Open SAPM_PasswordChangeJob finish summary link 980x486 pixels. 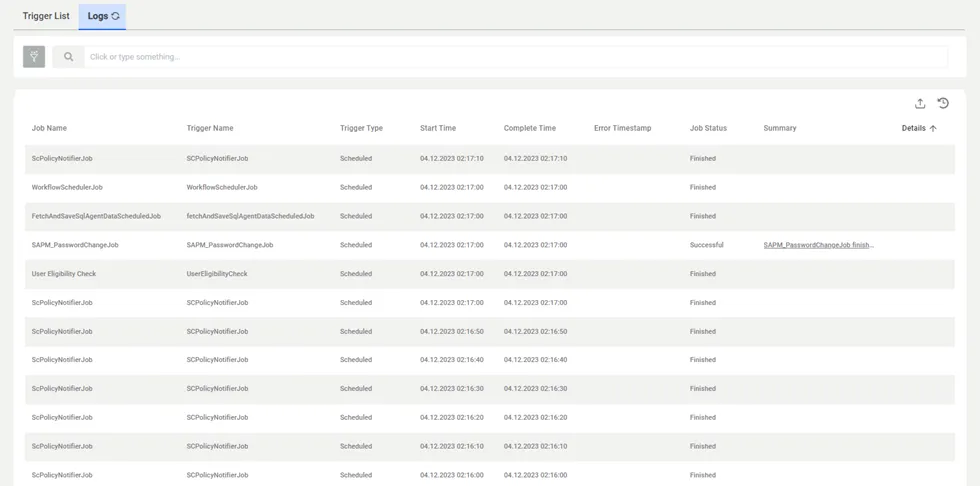(x=819, y=245)
